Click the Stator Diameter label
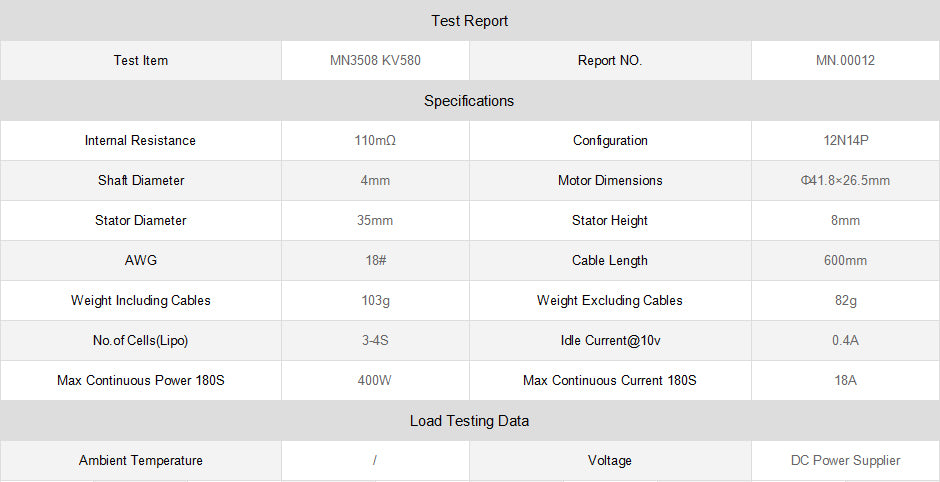 (x=140, y=221)
